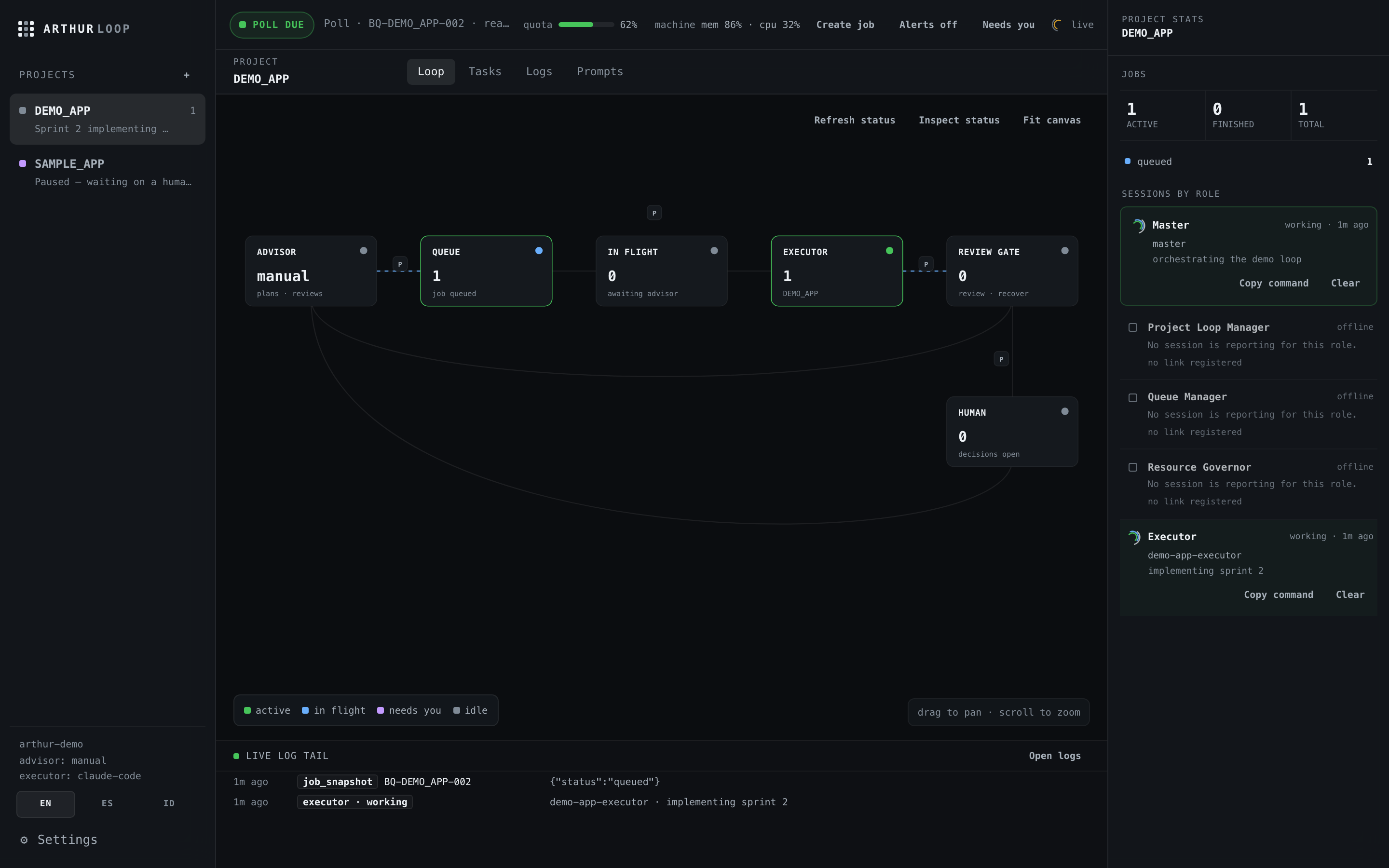Screen dimensions: 1389x868
Task: Click the blue queued status marker
Action: (1127, 162)
